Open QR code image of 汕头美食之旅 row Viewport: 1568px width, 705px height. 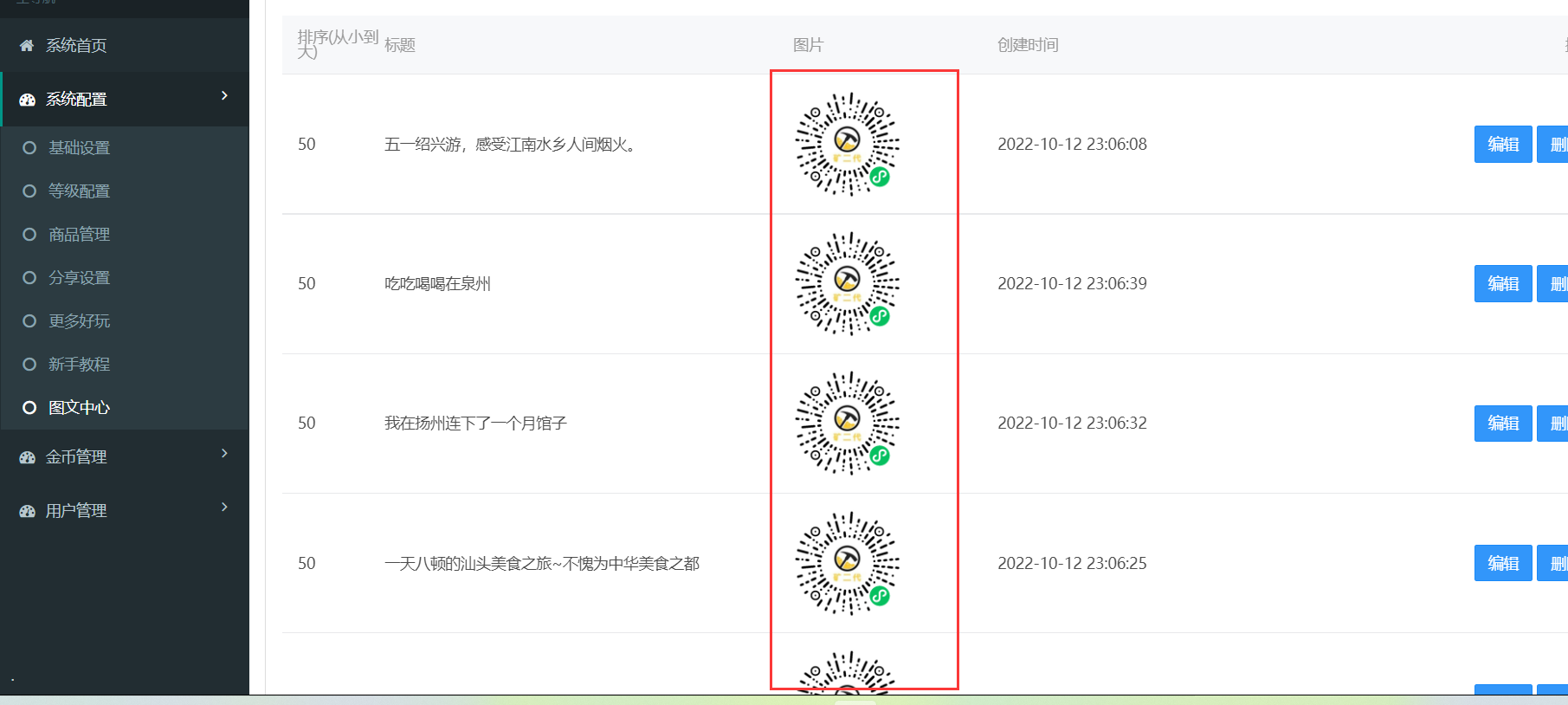point(848,563)
